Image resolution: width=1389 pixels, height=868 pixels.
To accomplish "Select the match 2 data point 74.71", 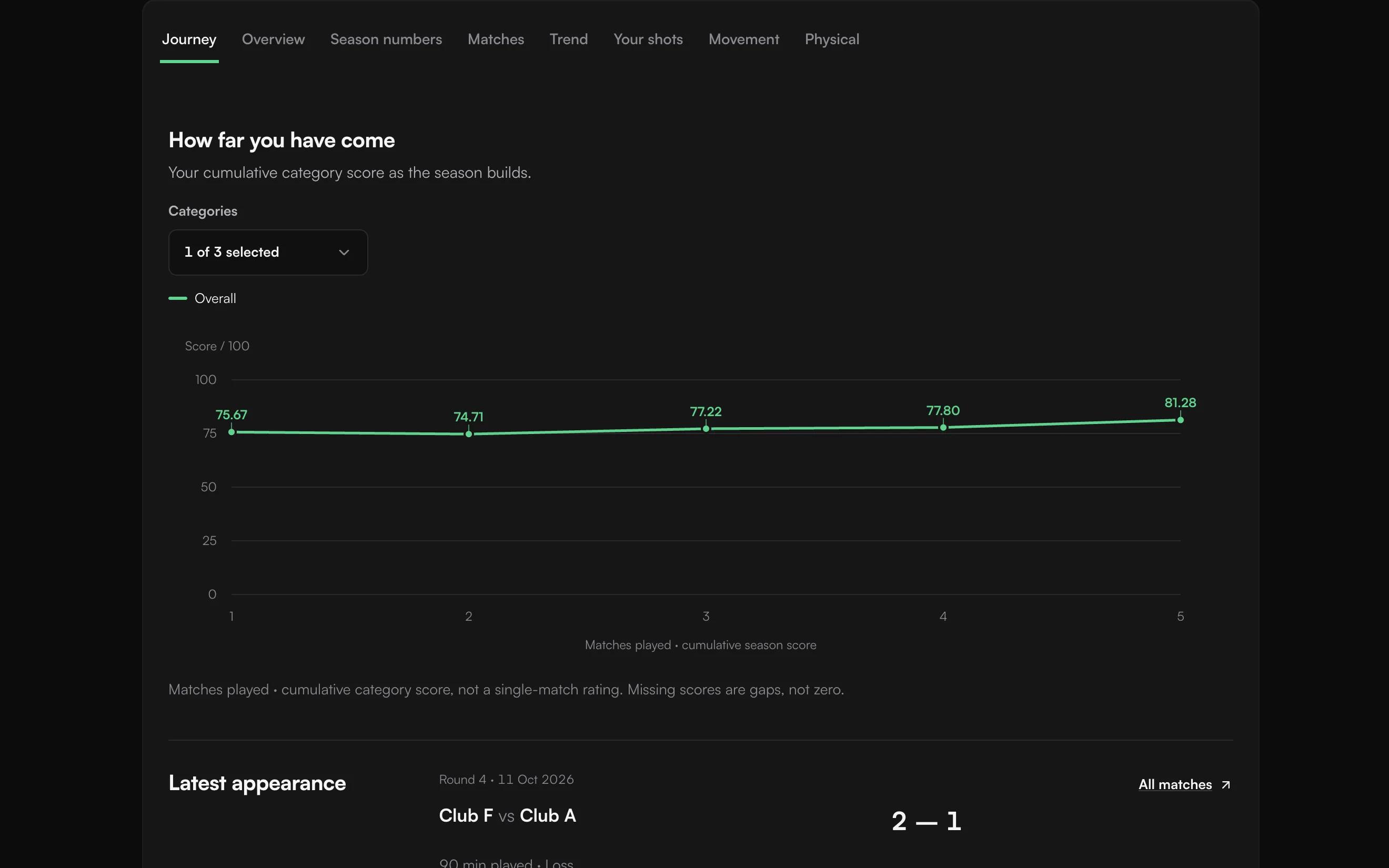I will pos(469,434).
